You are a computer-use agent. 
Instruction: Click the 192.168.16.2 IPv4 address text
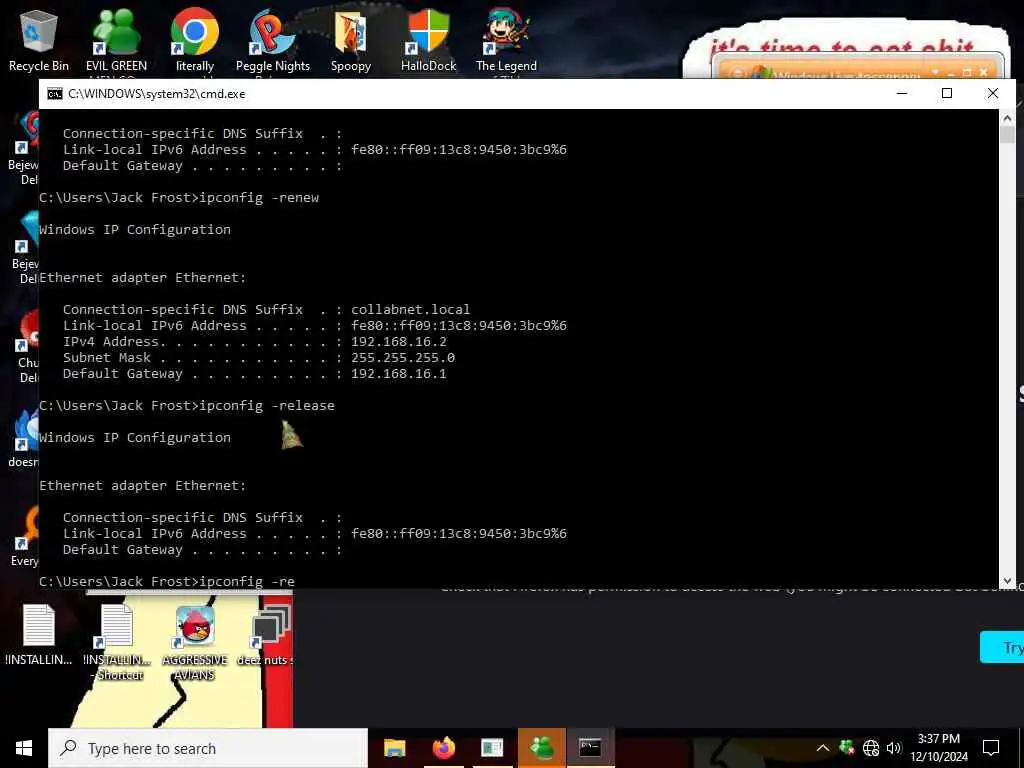pos(399,342)
